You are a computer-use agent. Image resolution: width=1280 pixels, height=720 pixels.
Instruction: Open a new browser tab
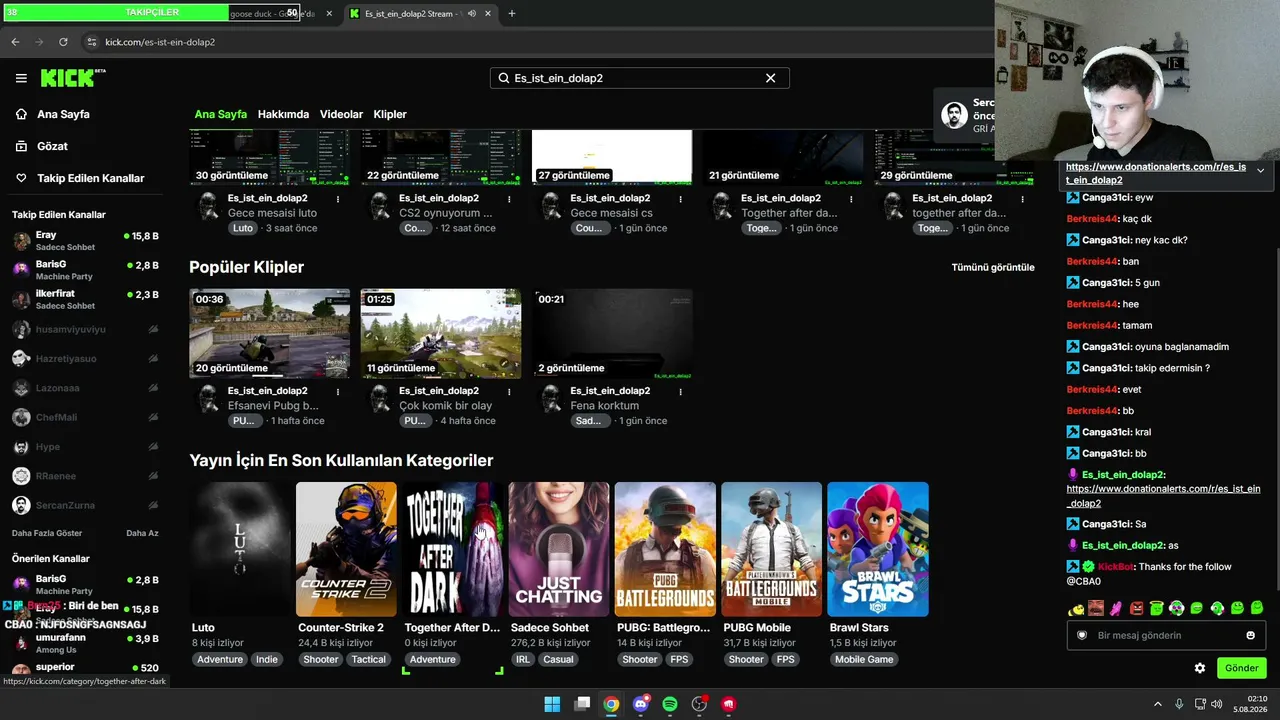pyautogui.click(x=512, y=14)
